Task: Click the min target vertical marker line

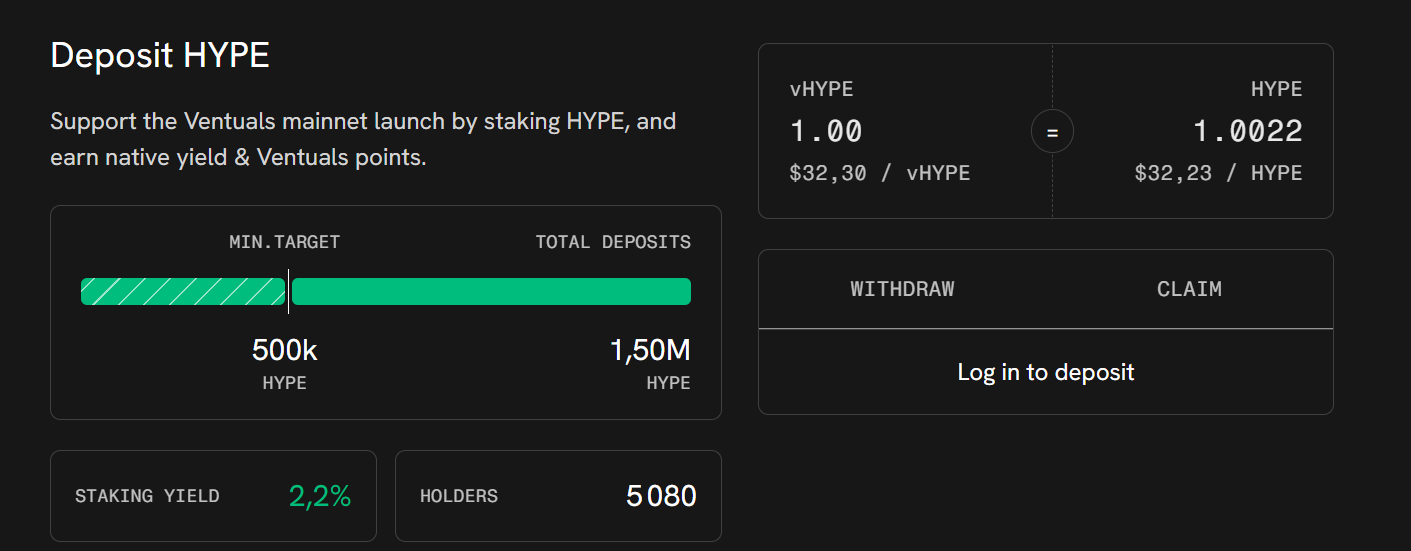Action: point(289,291)
